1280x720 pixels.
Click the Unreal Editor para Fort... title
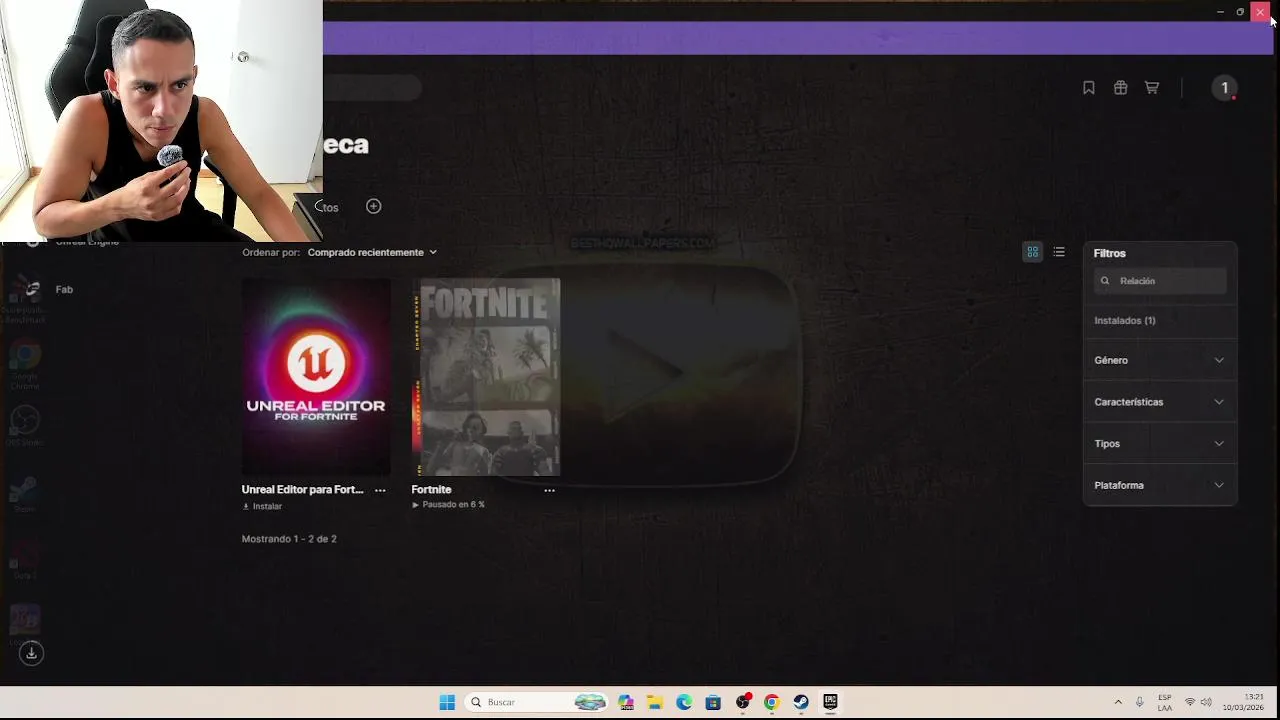tap(302, 490)
